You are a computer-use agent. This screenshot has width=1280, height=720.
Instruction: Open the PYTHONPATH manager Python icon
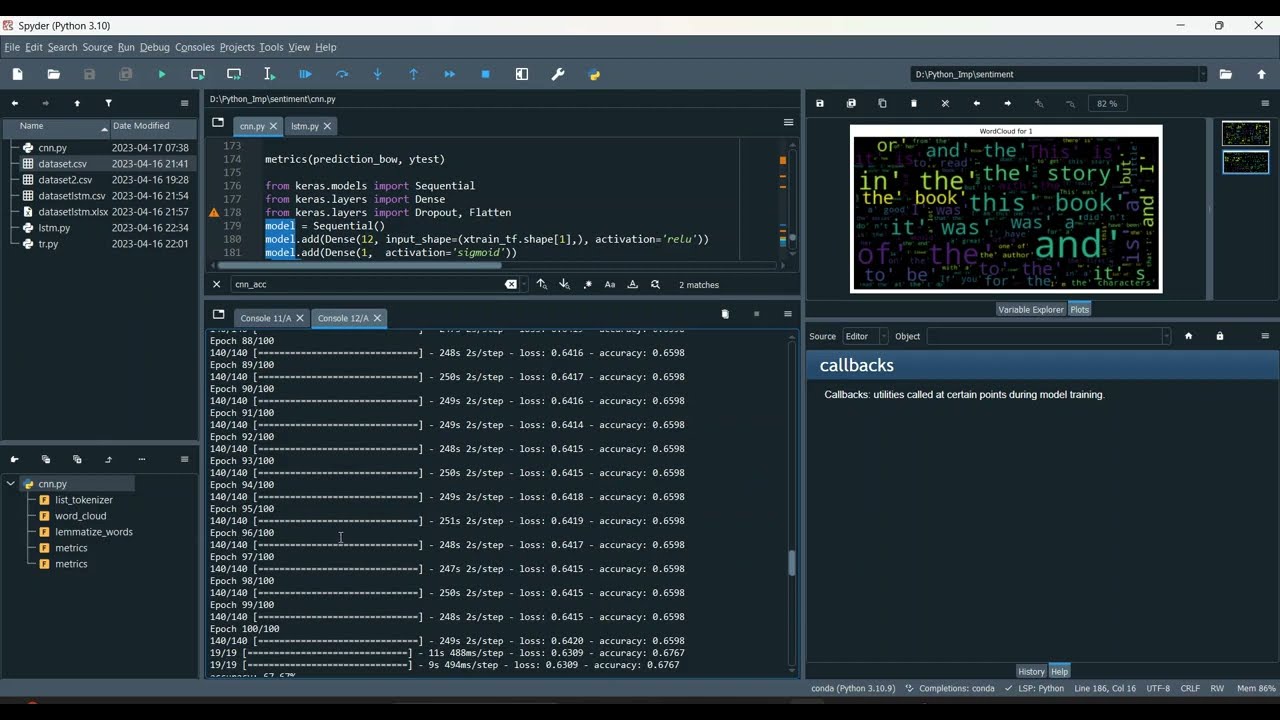pos(594,74)
